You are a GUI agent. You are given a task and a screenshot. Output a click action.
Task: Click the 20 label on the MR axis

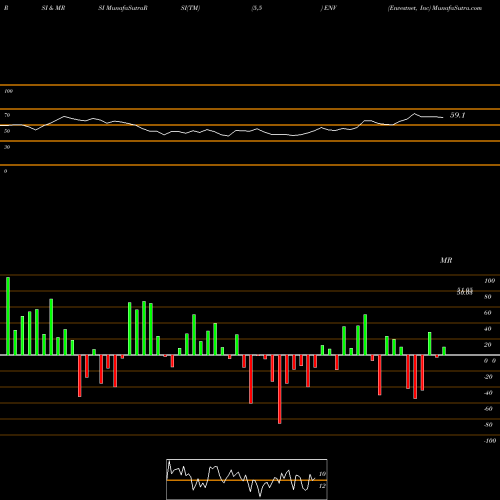pos(487,345)
